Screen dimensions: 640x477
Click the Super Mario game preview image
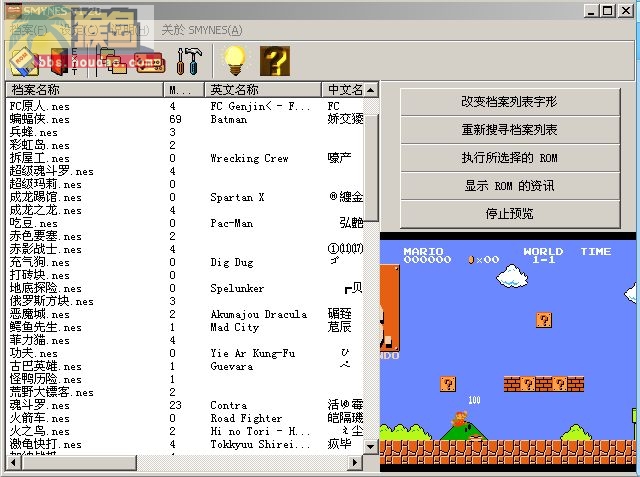pos(508,352)
